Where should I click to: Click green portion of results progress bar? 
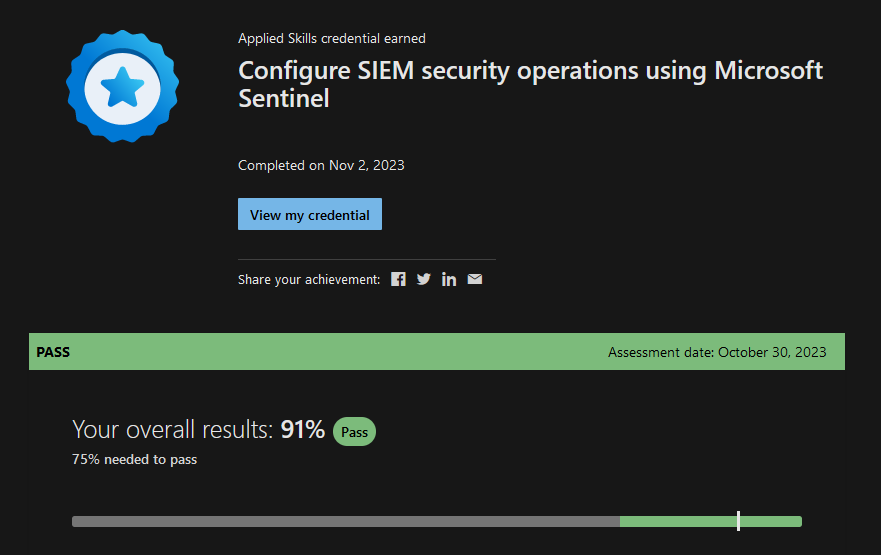coord(711,521)
